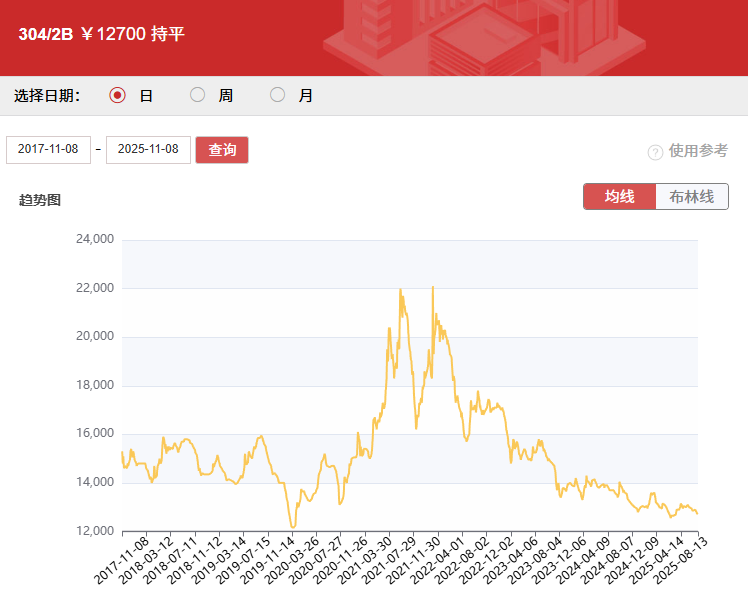Switch to the 布林线 Bollinger band tab
Viewport: 748px width, 592px height.
[692, 197]
